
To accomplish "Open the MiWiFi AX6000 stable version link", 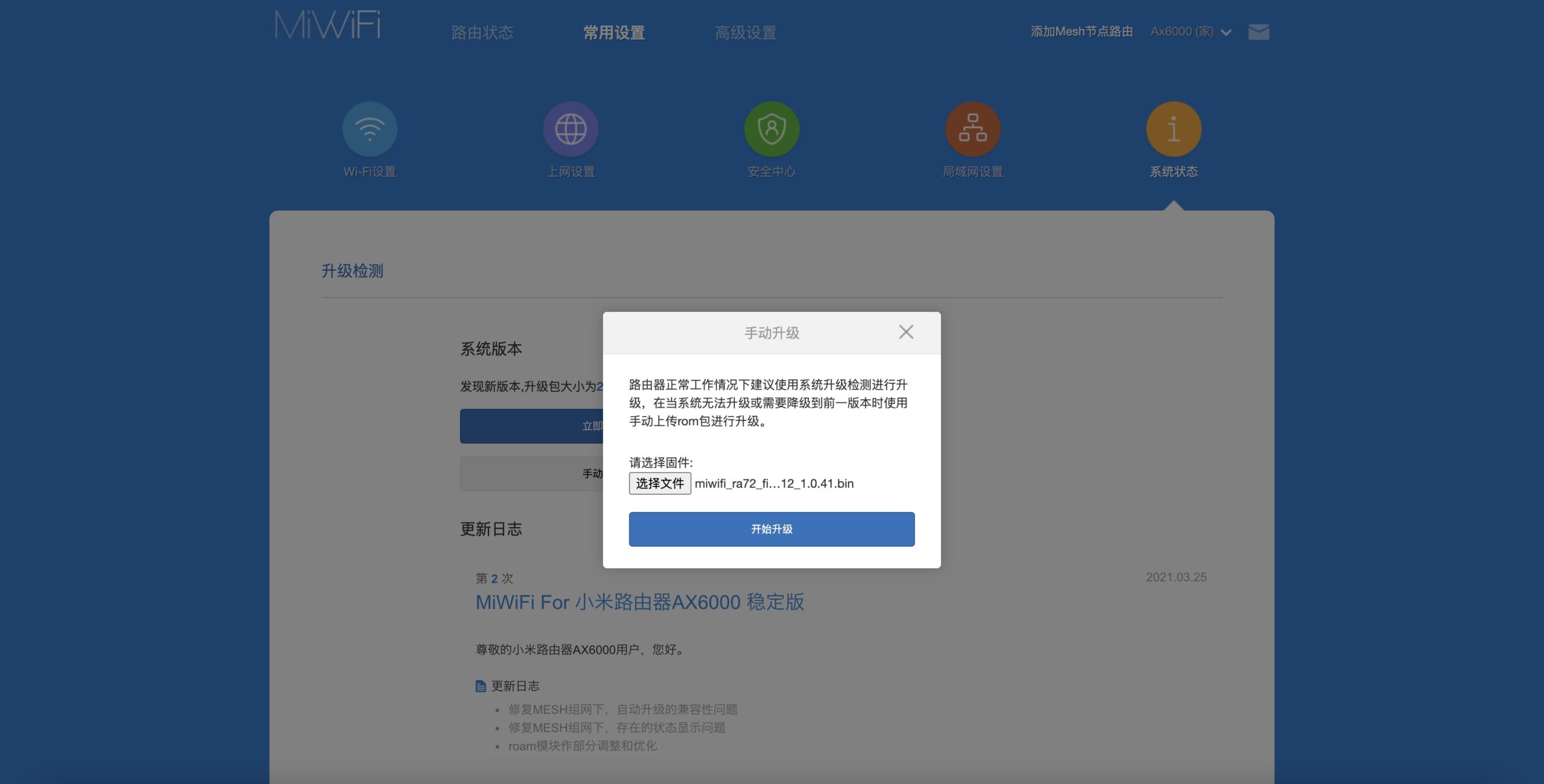I will (x=639, y=602).
